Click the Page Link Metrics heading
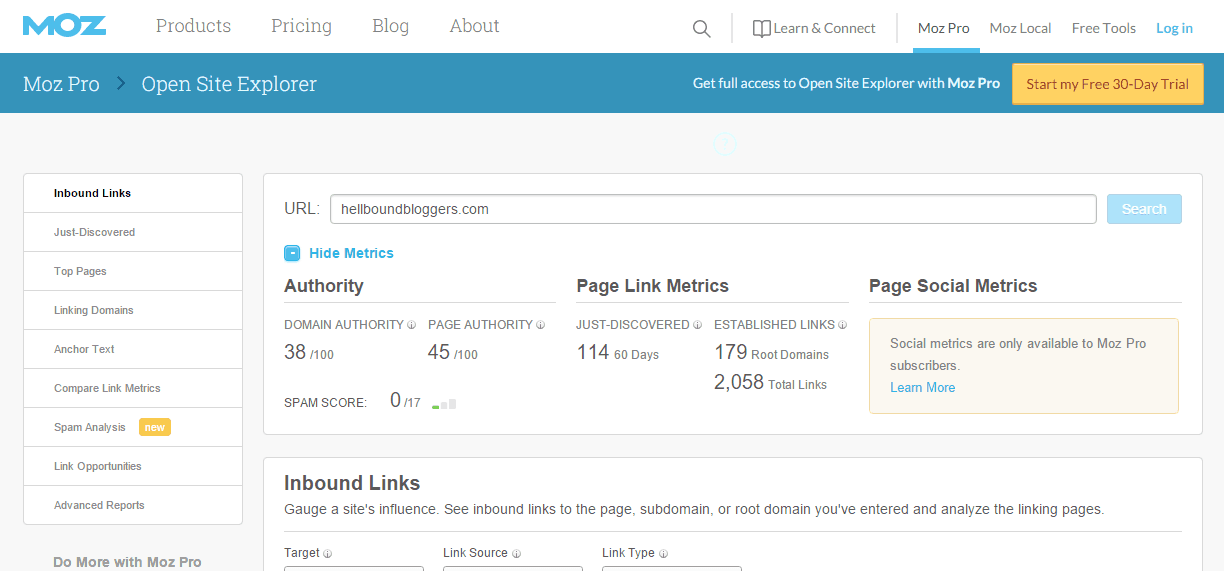Viewport: 1224px width, 571px height. click(653, 286)
